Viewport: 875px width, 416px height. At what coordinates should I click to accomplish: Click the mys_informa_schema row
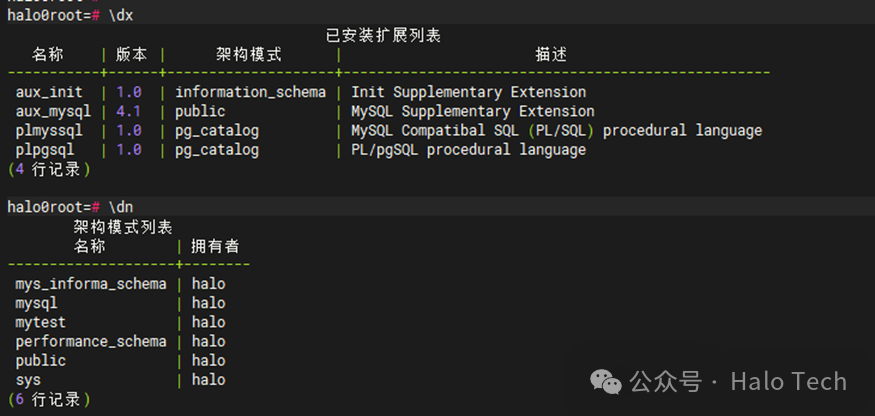click(x=91, y=284)
